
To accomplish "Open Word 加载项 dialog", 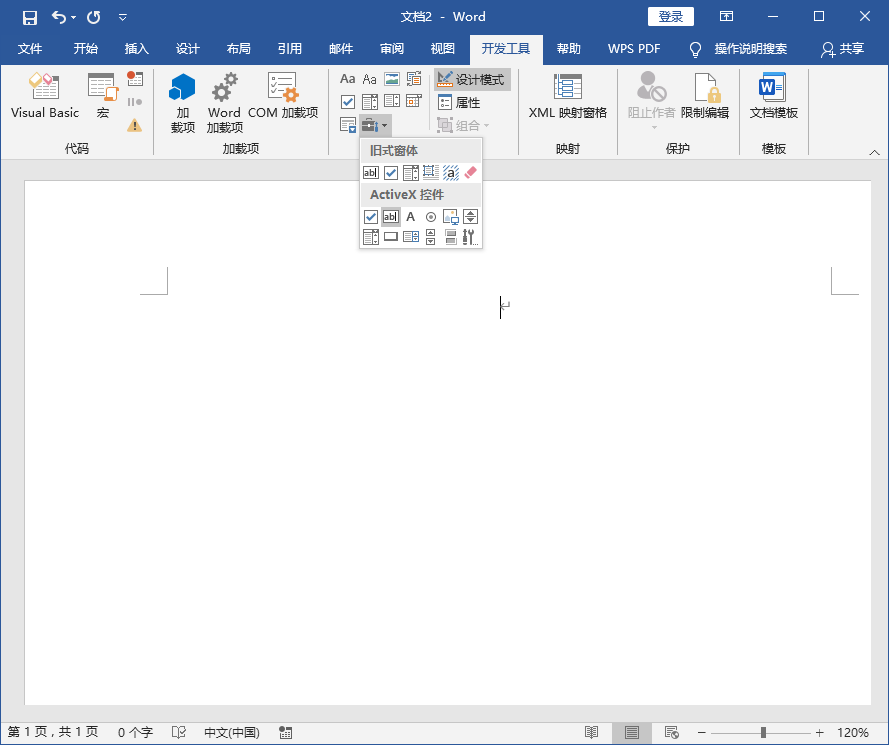I will [225, 103].
